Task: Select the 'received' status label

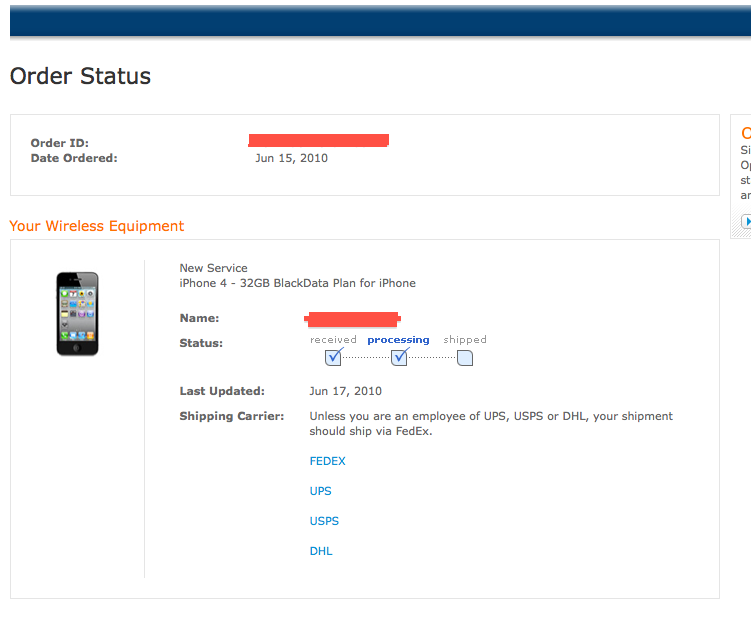Action: pos(333,340)
